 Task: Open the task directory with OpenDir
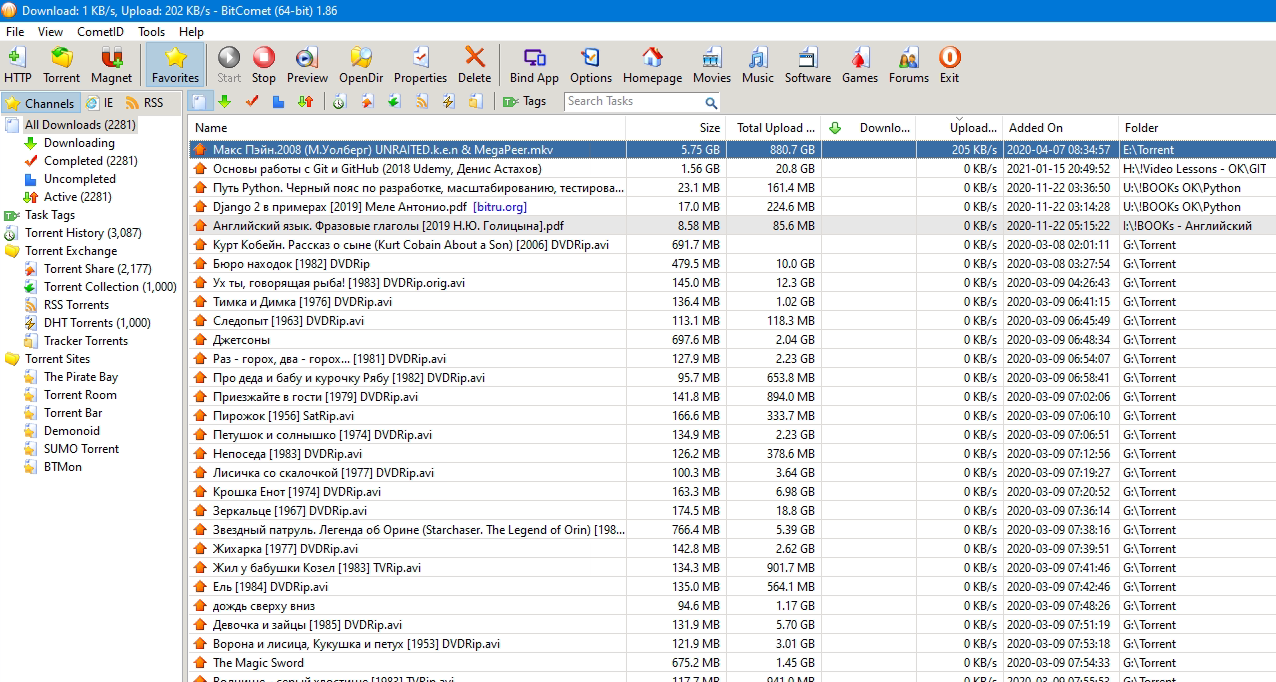pos(361,65)
